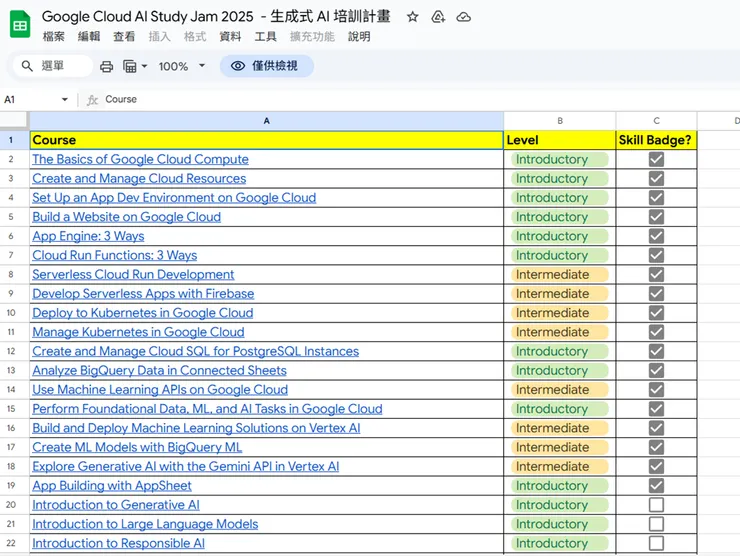740x556 pixels.
Task: Open the 工具 menu
Action: pos(266,36)
